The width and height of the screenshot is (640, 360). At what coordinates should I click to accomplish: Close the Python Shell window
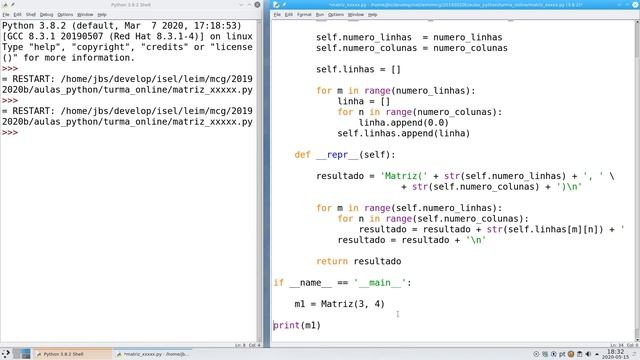[257, 4]
